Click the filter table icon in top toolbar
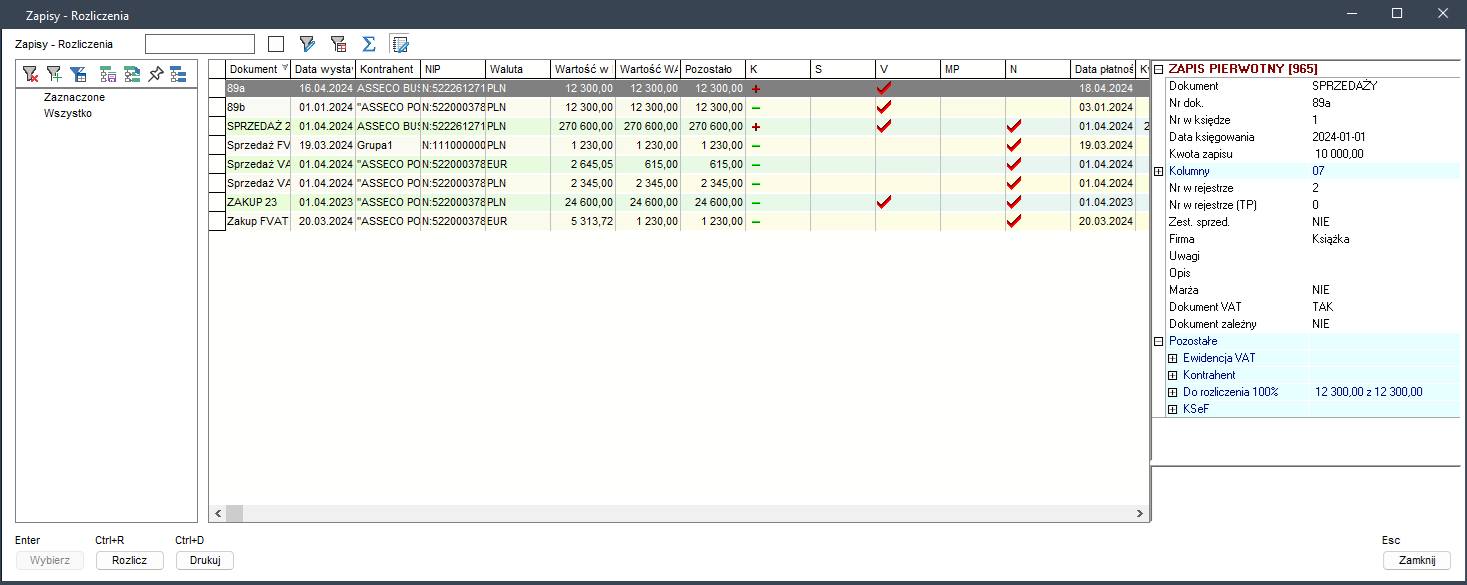The image size is (1467, 585). [x=338, y=44]
